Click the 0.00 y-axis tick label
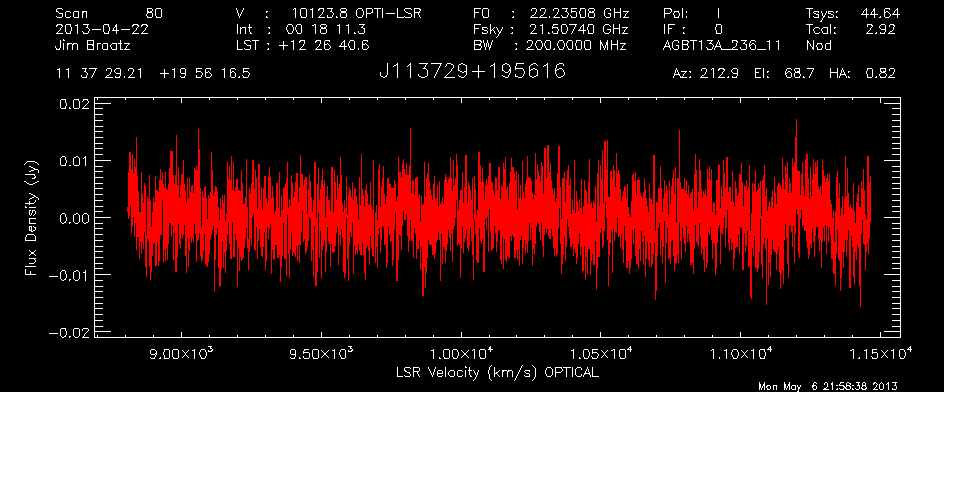The width and height of the screenshot is (962, 490). click(74, 218)
